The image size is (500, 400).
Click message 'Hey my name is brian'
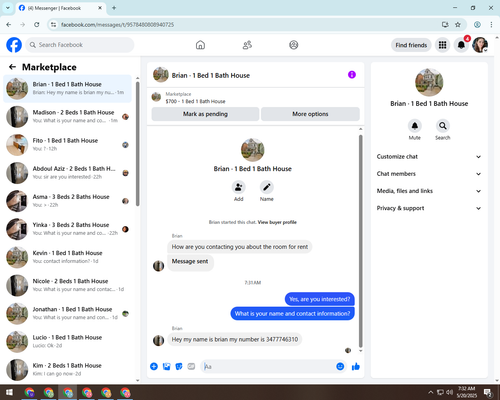[235, 340]
